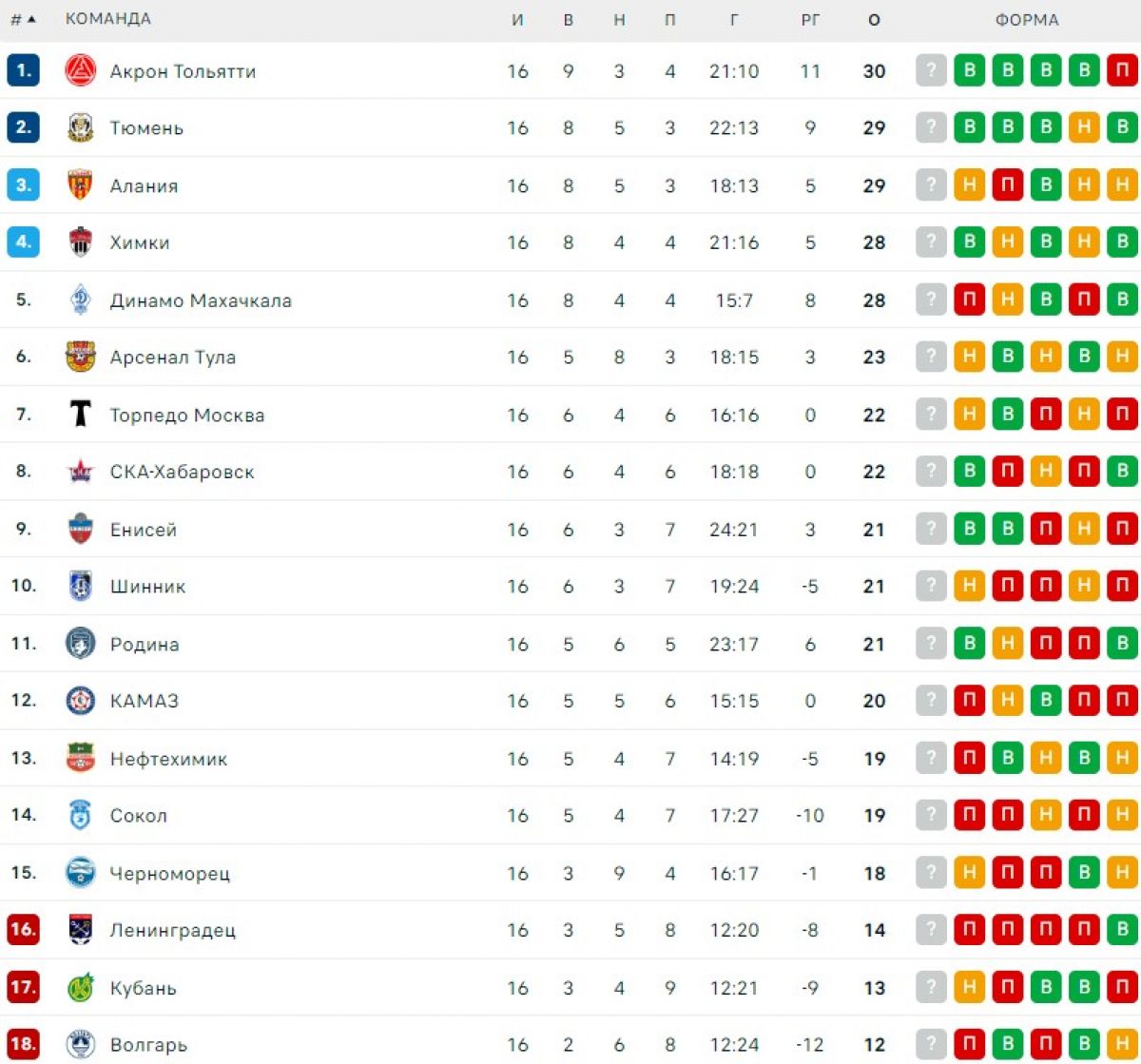Click the Волгарь team crest

tap(81, 1045)
